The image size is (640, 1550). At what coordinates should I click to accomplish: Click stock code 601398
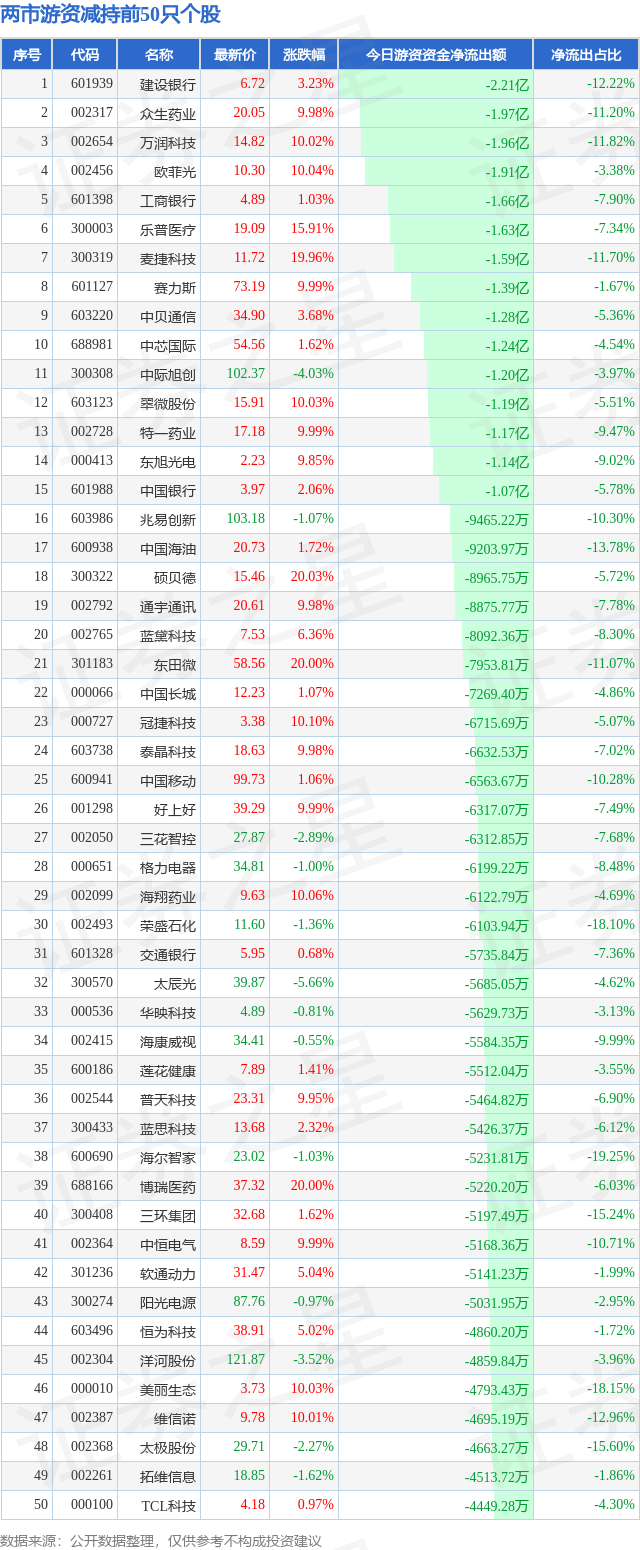click(92, 201)
